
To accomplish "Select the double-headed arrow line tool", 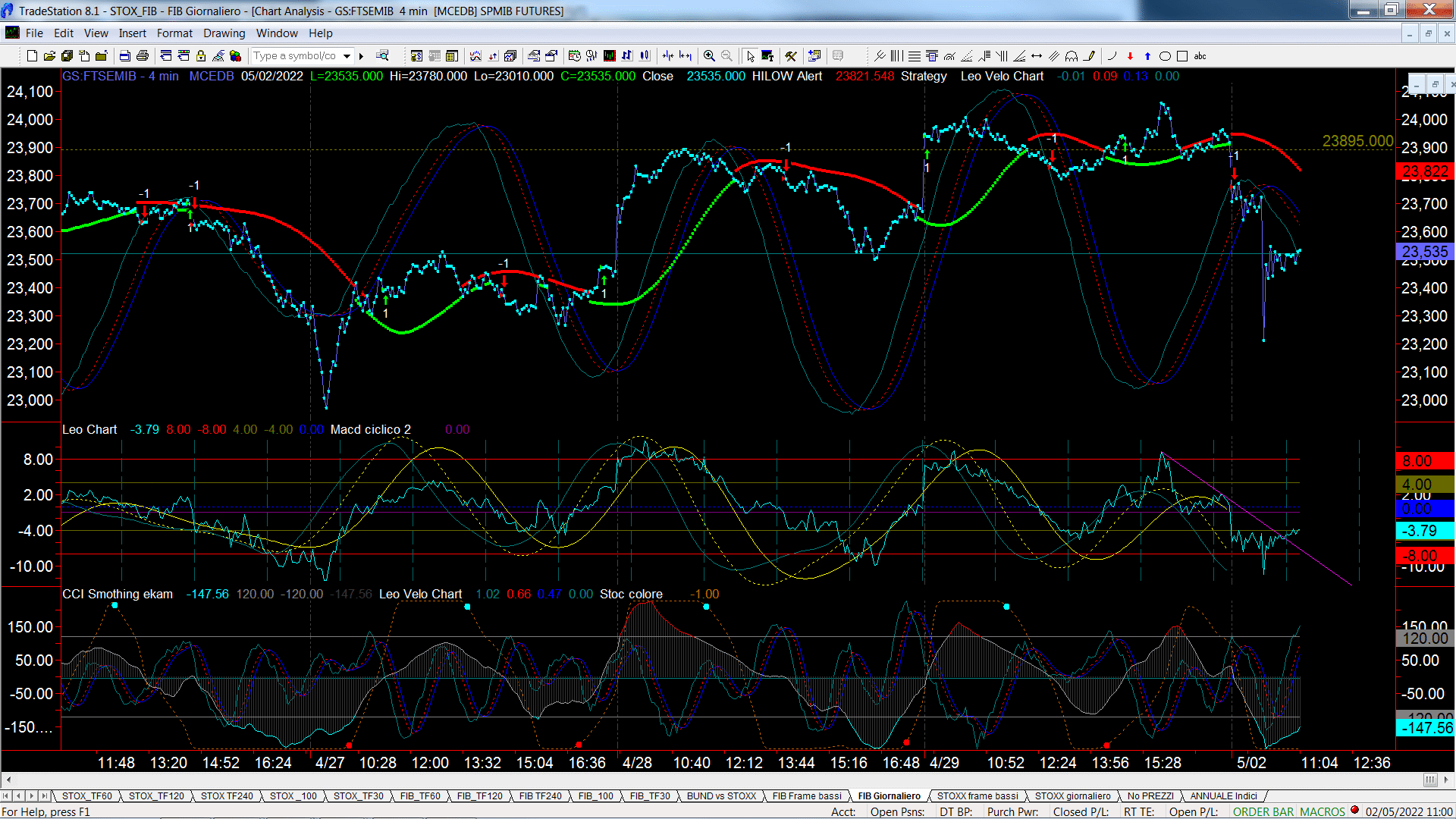I will click(x=1037, y=55).
